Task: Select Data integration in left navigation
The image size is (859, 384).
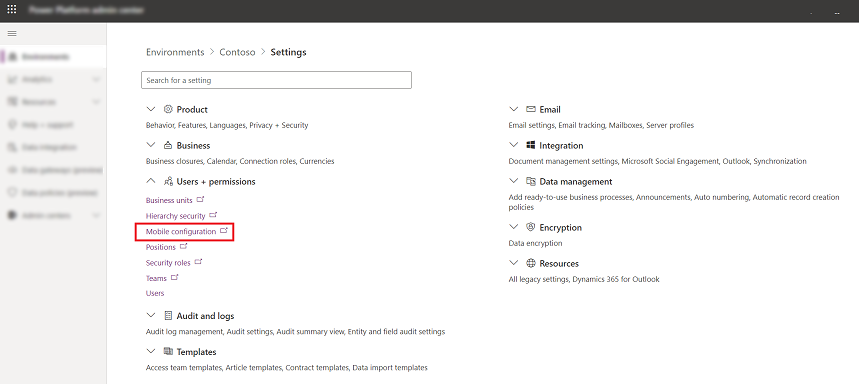Action: click(53, 147)
